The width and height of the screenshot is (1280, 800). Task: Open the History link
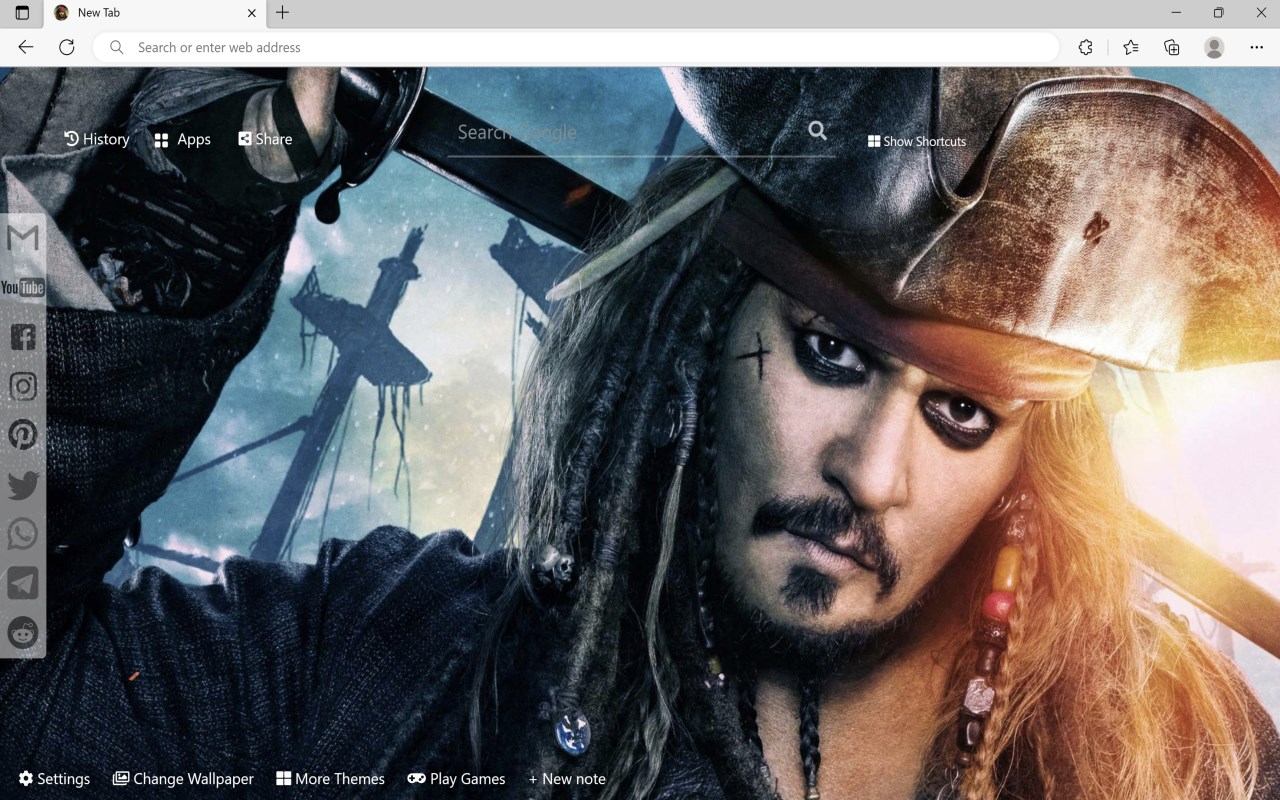pos(97,139)
